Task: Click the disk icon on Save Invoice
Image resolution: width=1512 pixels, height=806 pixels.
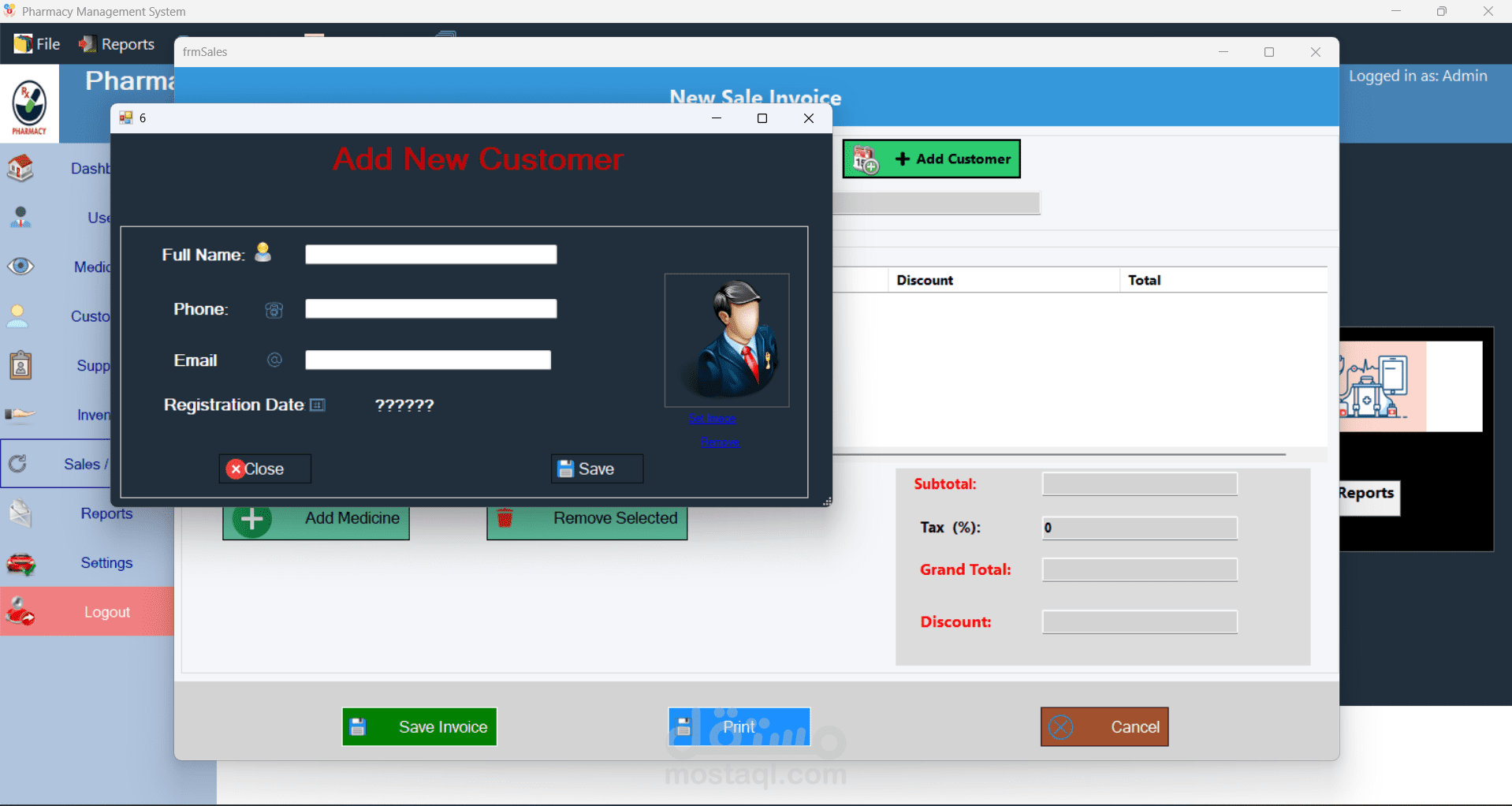Action: 358,727
